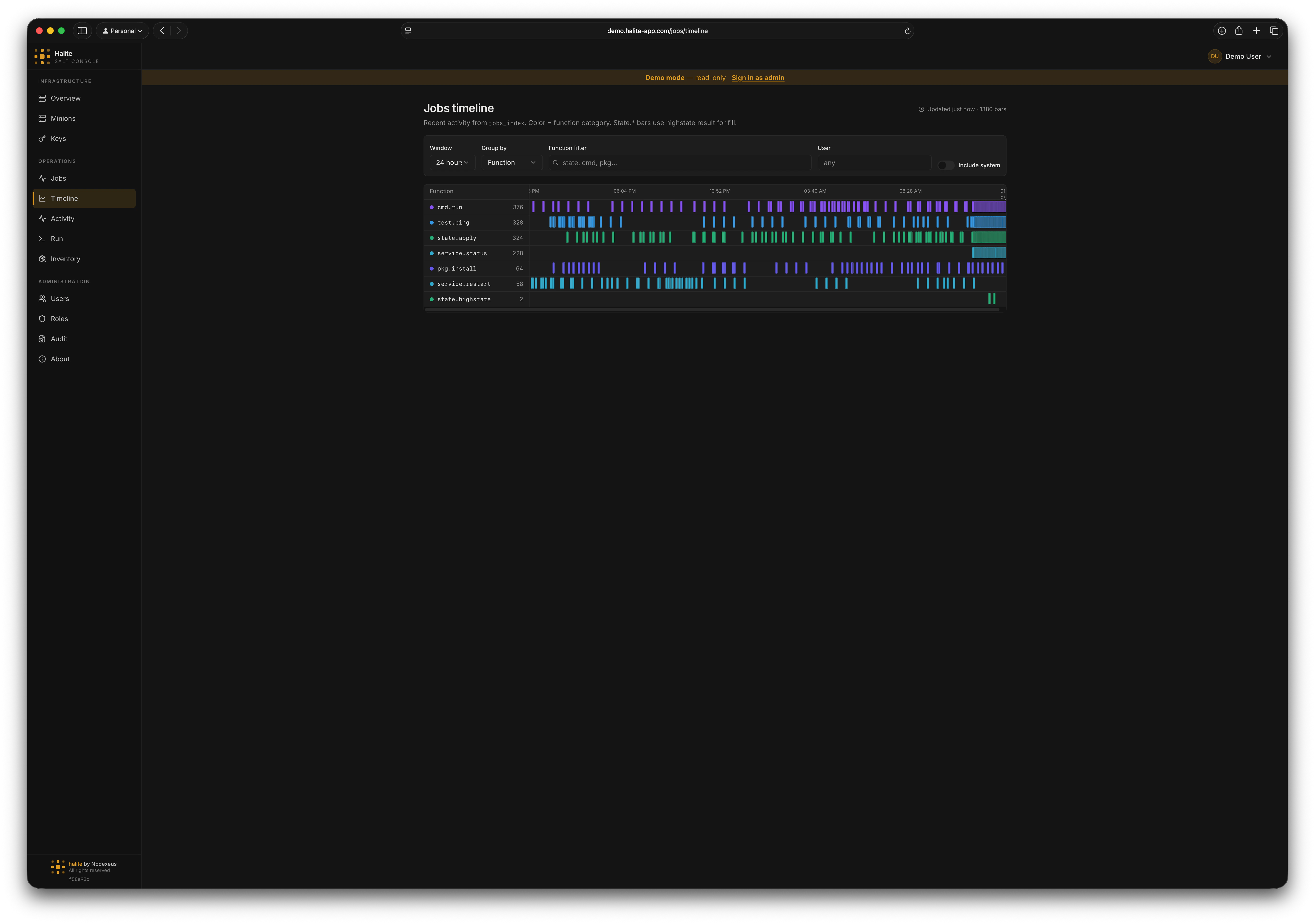Screen dimensions: 1315x924
Task: Open a new tab with plus icon
Action: click(x=1257, y=31)
